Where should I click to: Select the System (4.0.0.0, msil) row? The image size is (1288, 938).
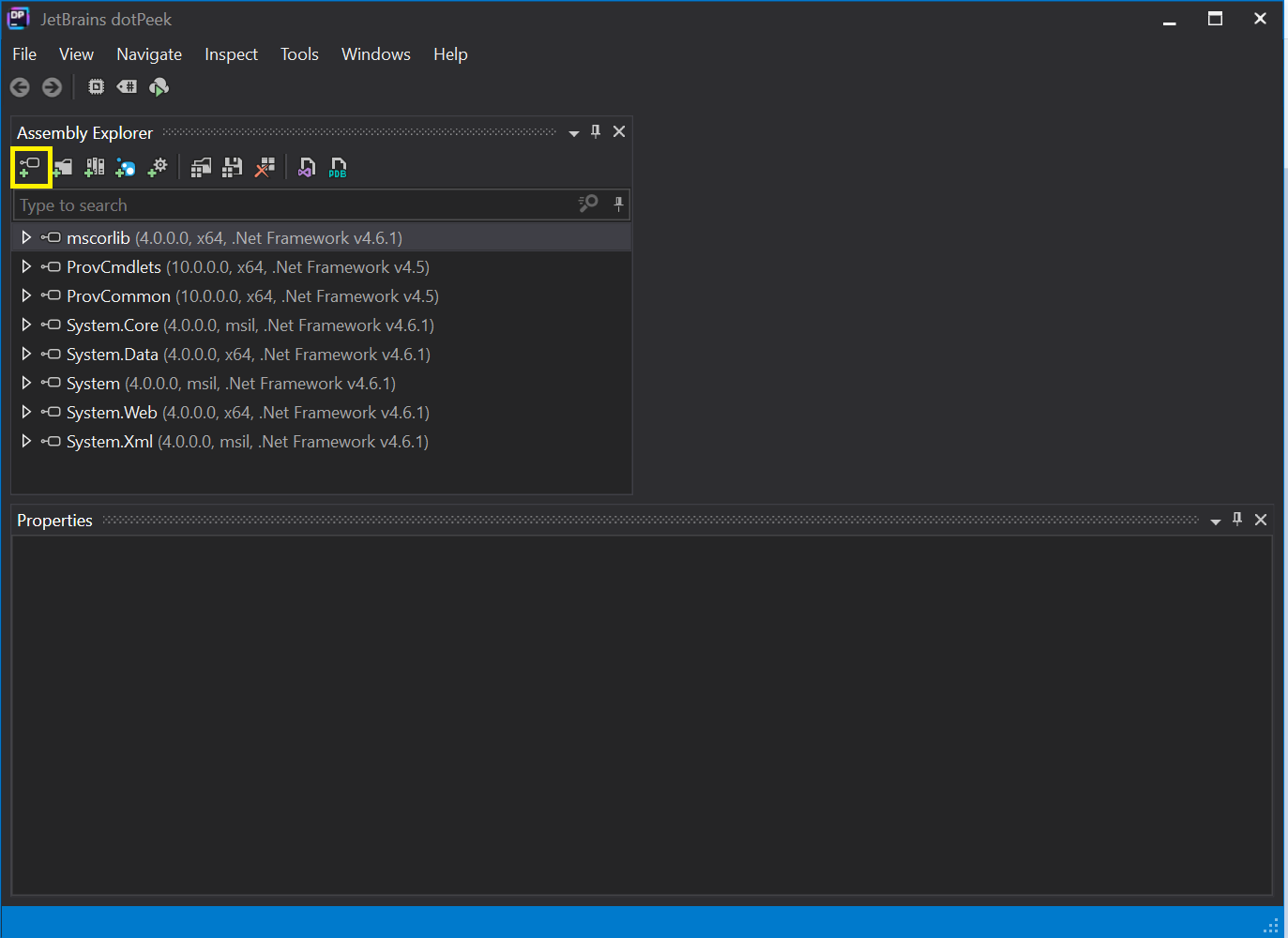pos(322,383)
